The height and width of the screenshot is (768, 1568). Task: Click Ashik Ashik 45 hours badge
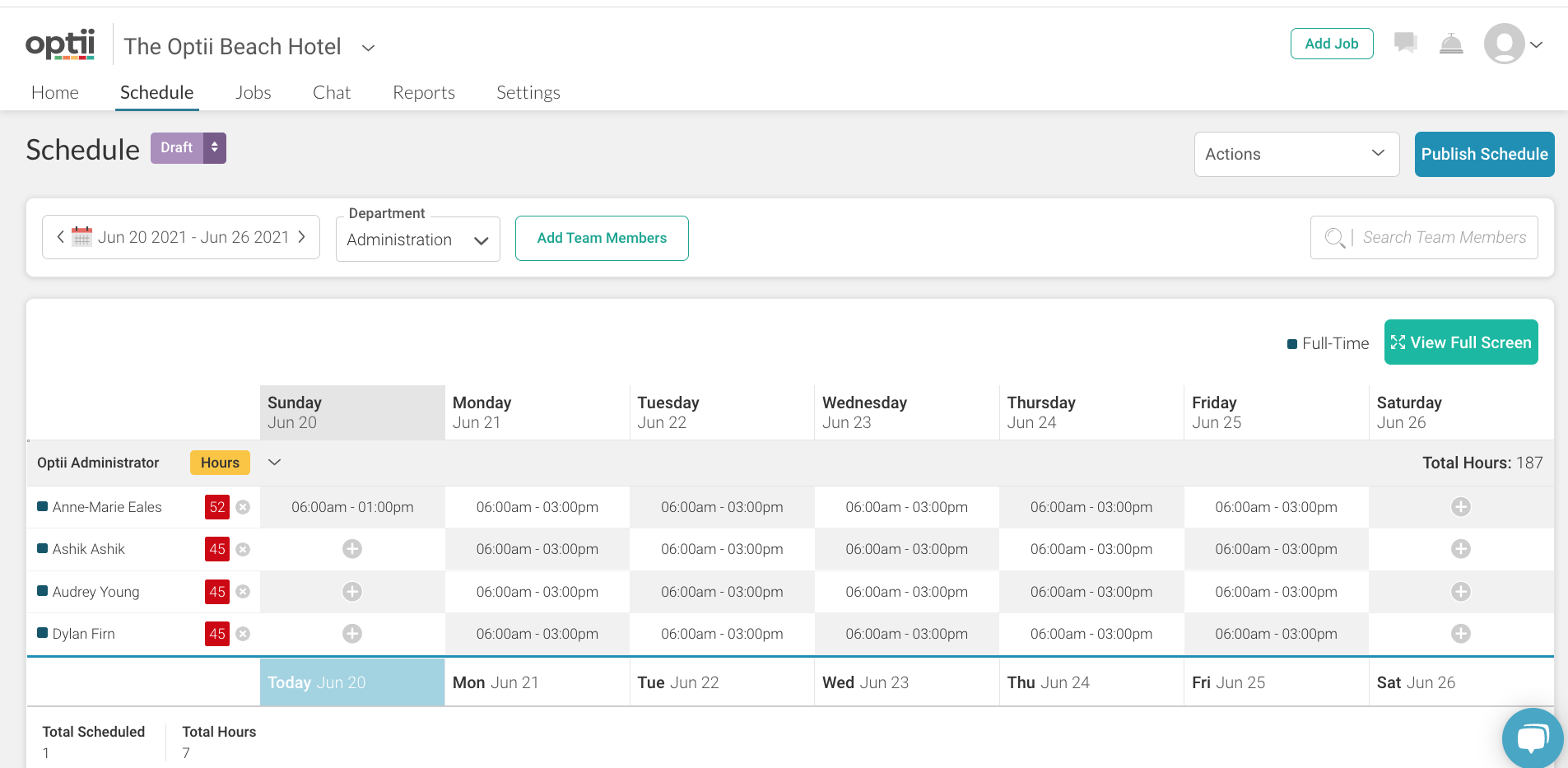pos(217,549)
